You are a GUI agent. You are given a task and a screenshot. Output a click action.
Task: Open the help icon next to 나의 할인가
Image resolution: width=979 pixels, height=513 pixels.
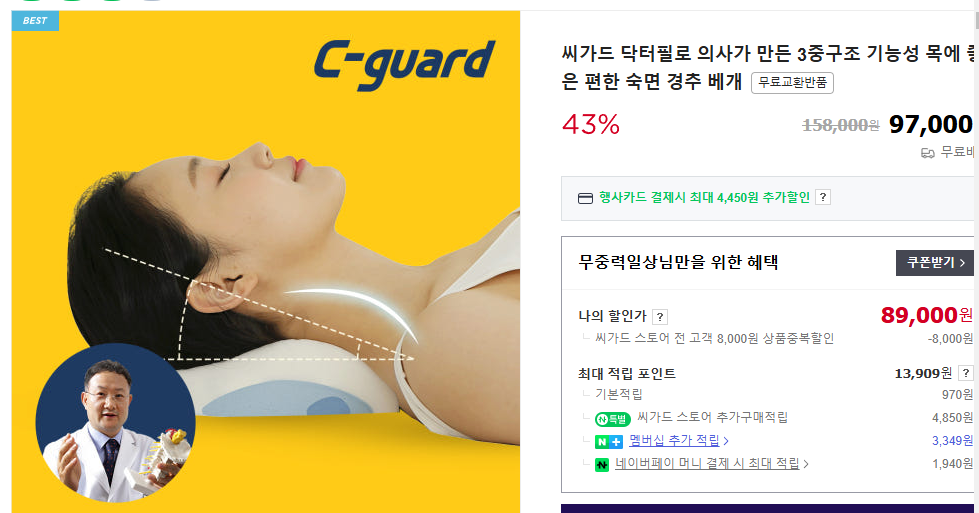click(x=659, y=316)
